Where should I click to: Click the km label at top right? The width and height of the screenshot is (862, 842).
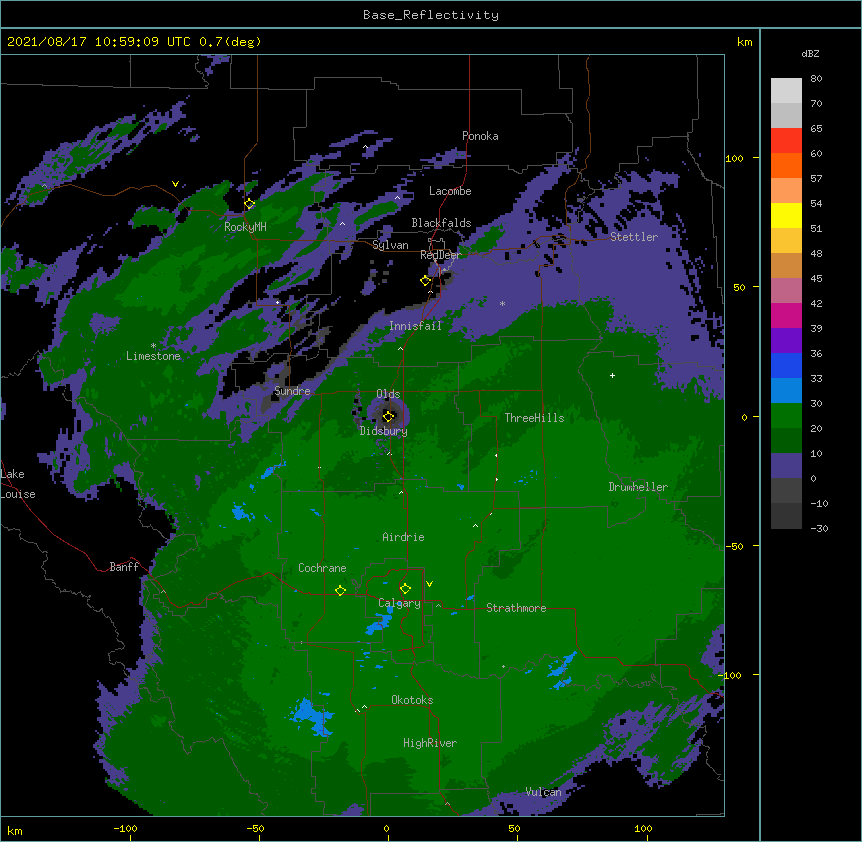pyautogui.click(x=744, y=42)
